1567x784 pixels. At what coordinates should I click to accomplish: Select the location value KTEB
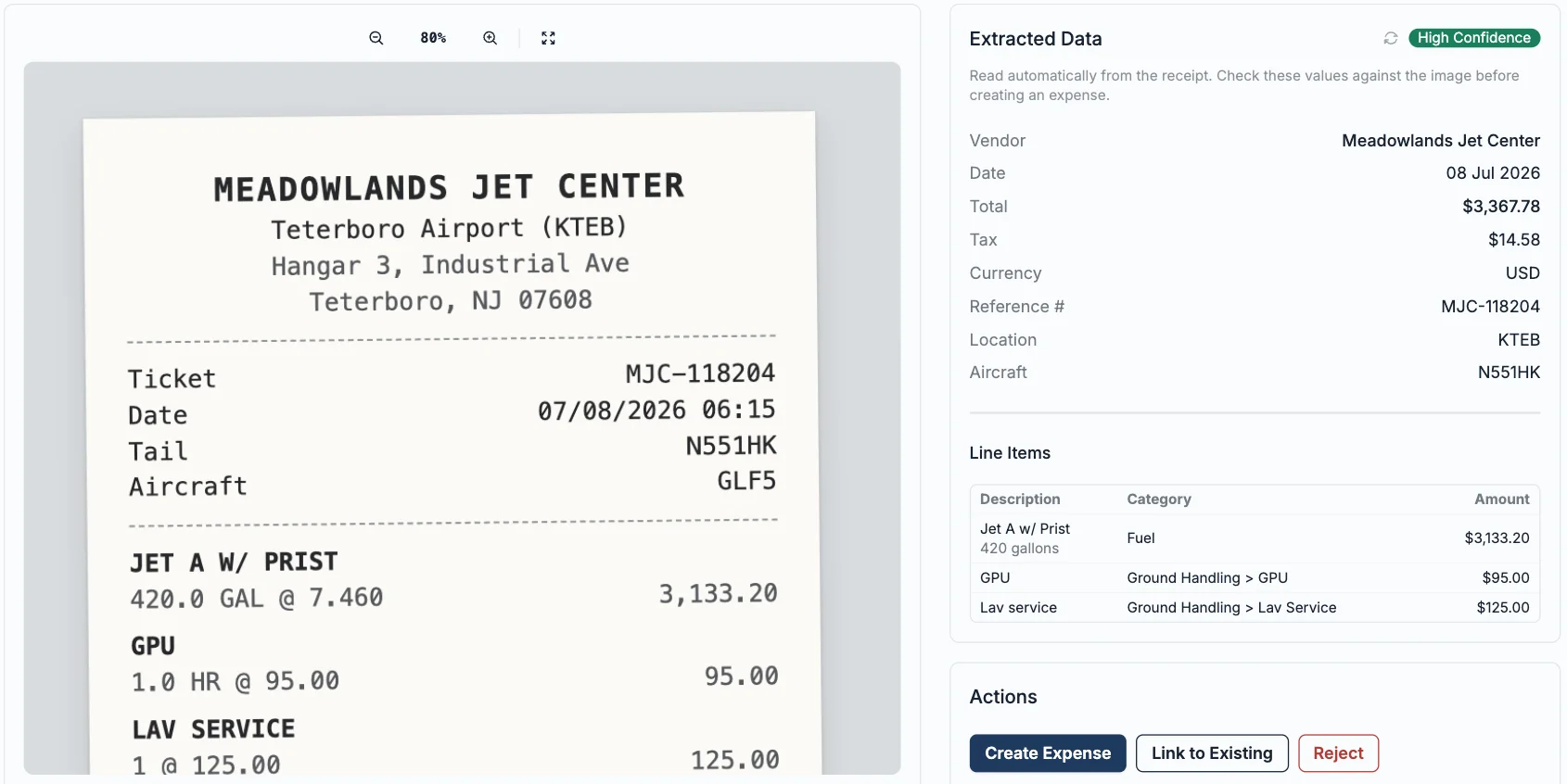pyautogui.click(x=1519, y=340)
